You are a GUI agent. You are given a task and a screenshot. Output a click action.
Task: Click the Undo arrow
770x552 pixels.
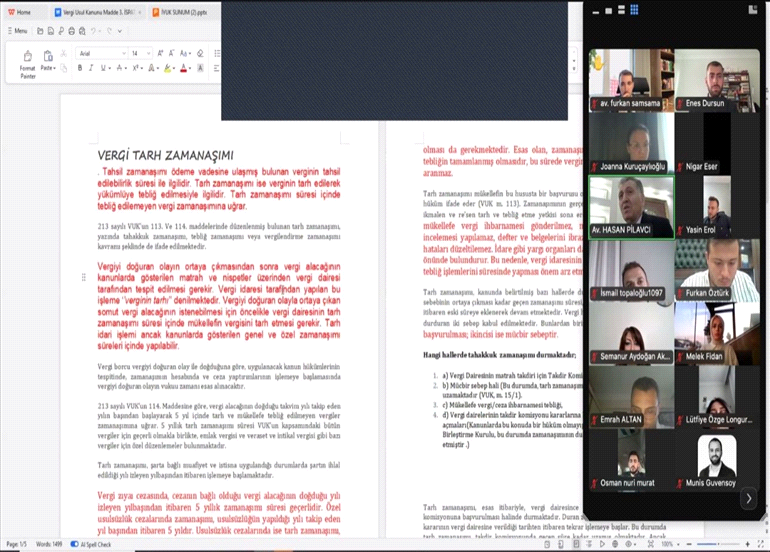[93, 31]
